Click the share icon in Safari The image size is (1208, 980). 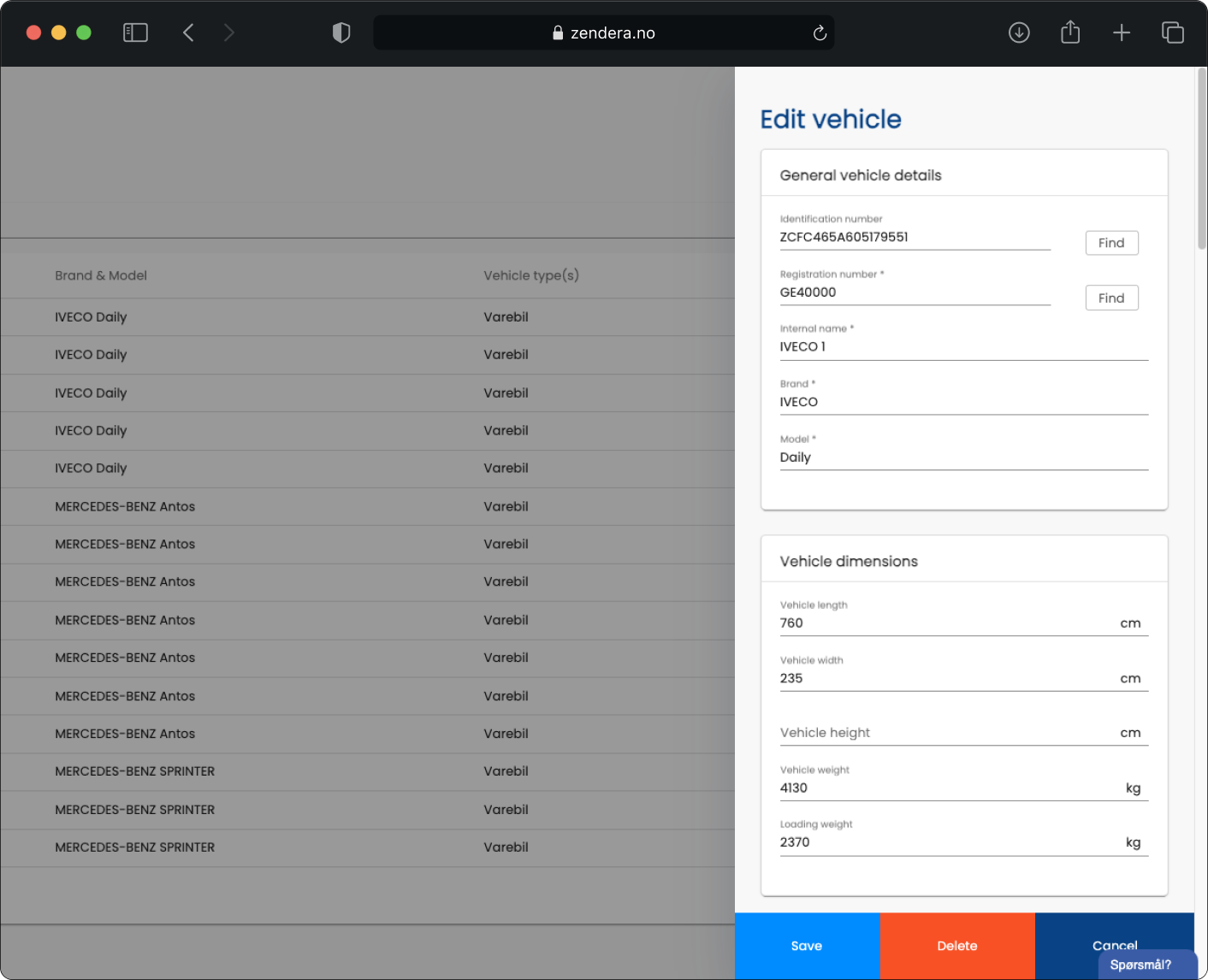(1070, 32)
